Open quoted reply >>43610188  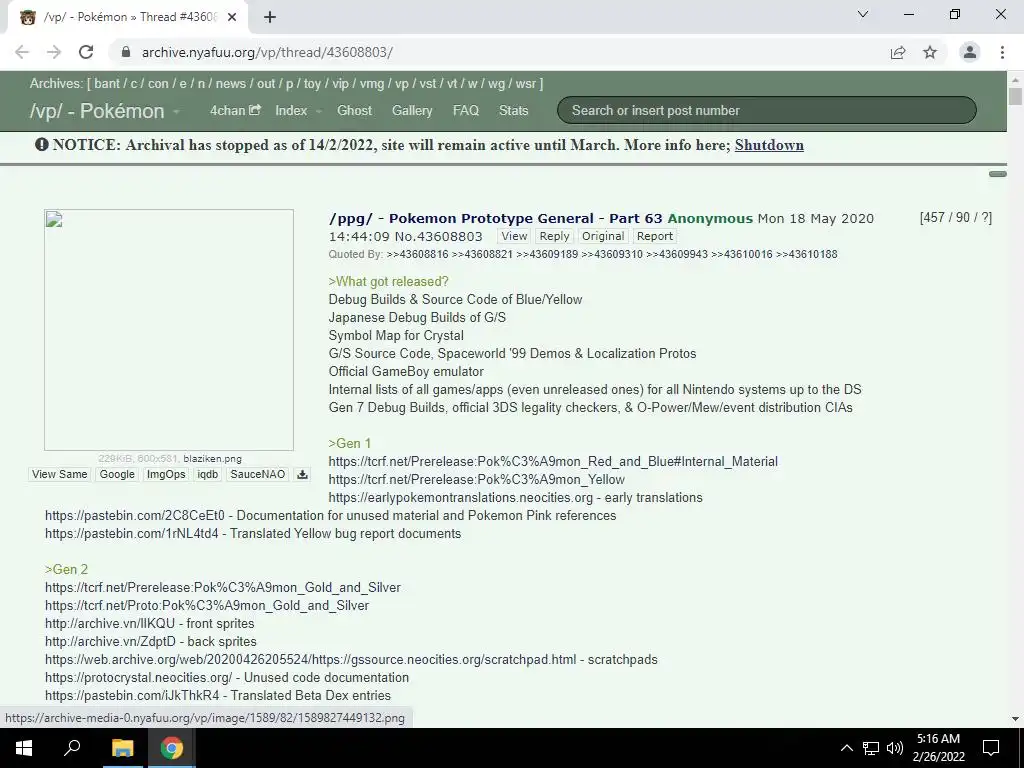point(807,254)
